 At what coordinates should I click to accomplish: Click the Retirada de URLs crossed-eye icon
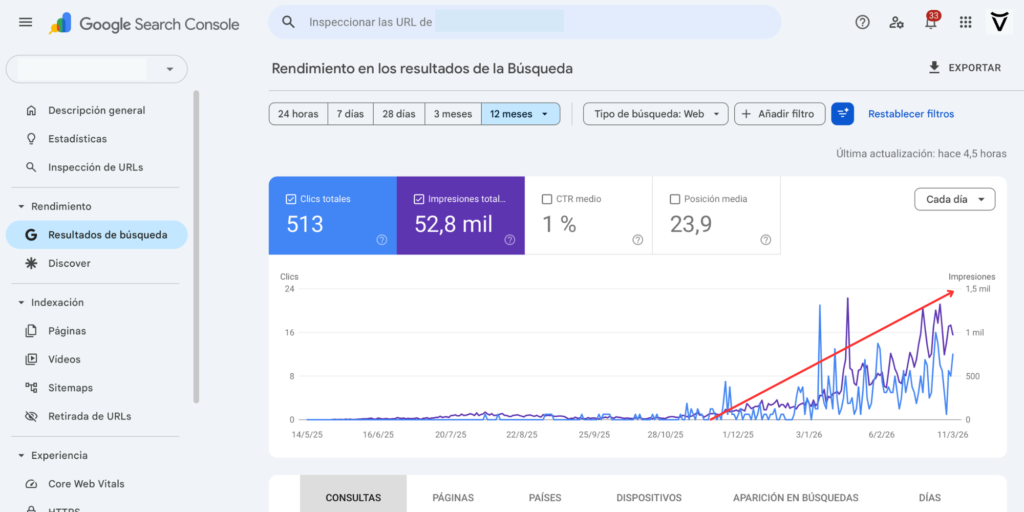[x=31, y=416]
